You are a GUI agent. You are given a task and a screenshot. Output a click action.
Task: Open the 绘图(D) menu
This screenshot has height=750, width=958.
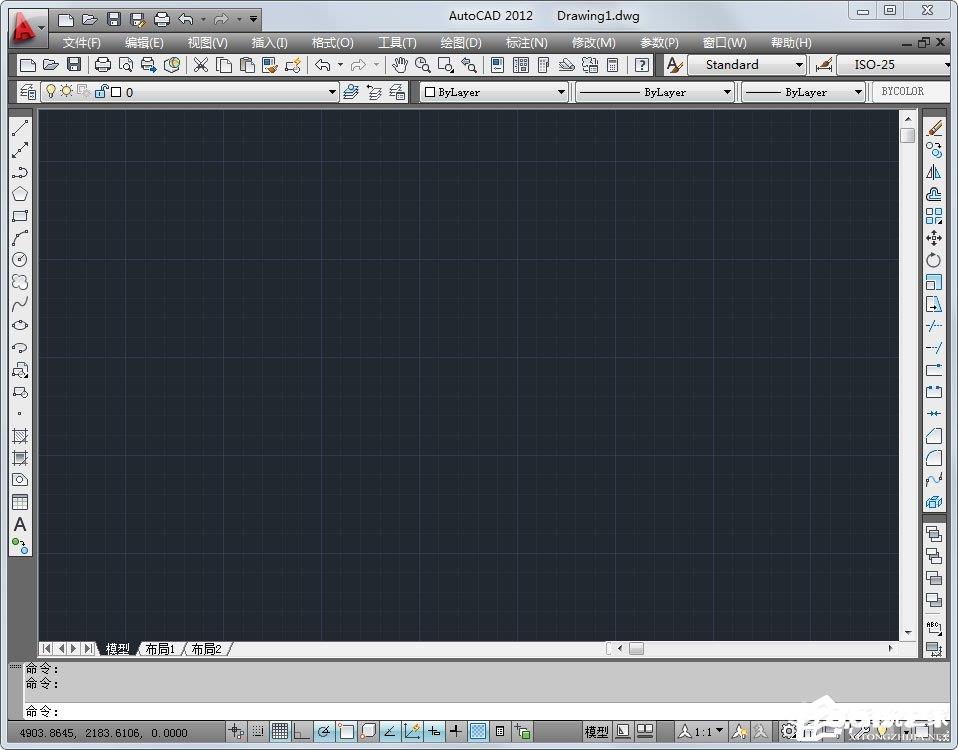[461, 43]
